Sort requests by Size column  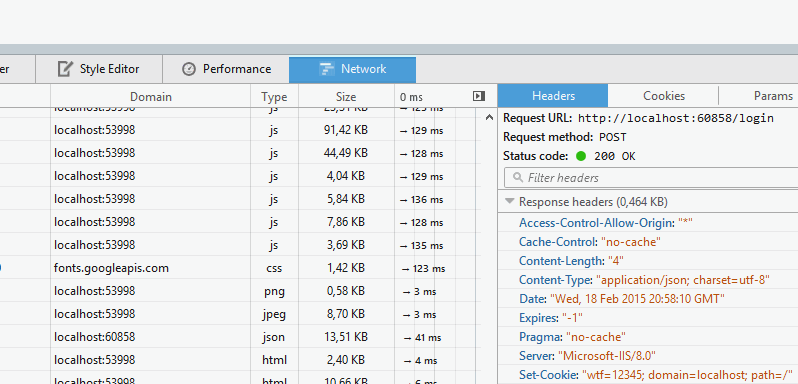[346, 97]
